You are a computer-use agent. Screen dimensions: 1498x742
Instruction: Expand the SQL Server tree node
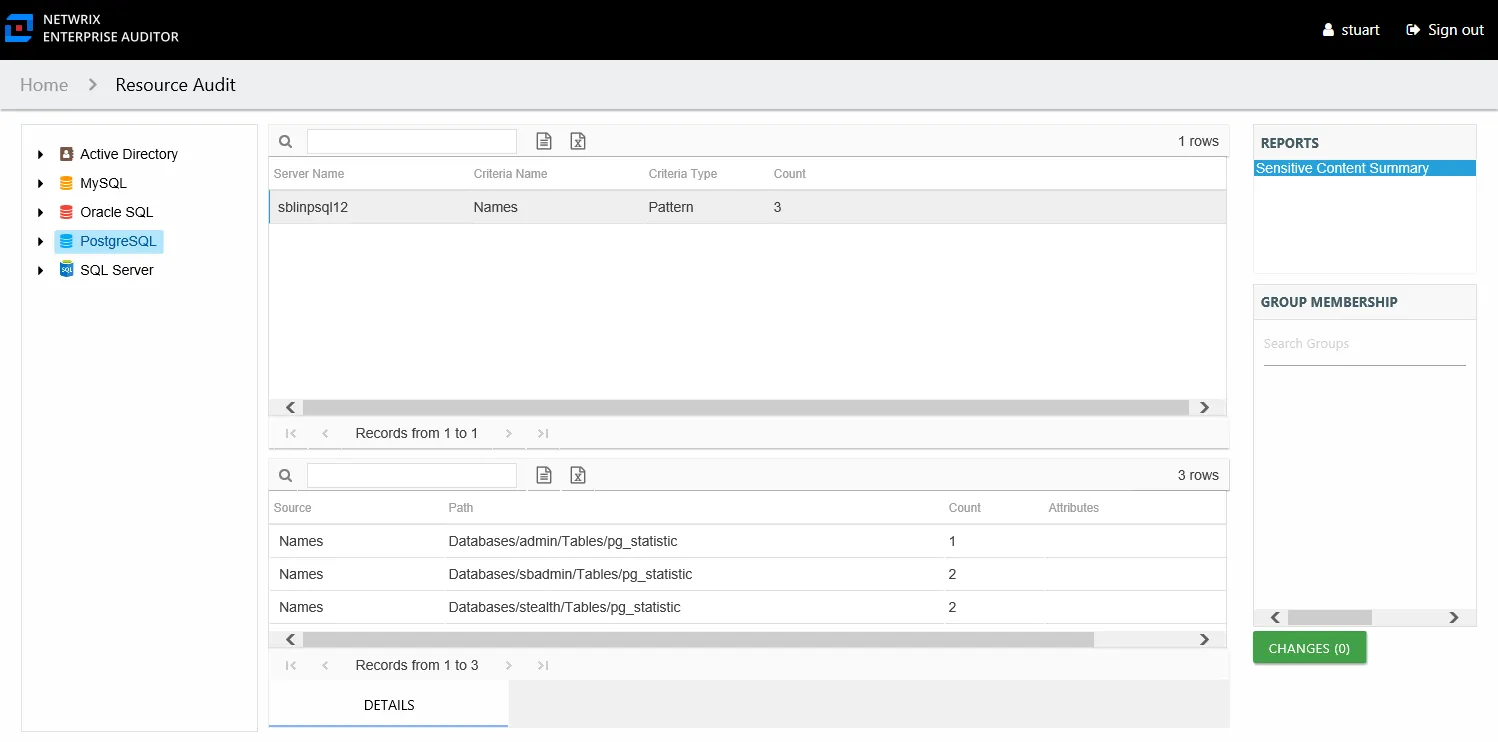coord(40,270)
